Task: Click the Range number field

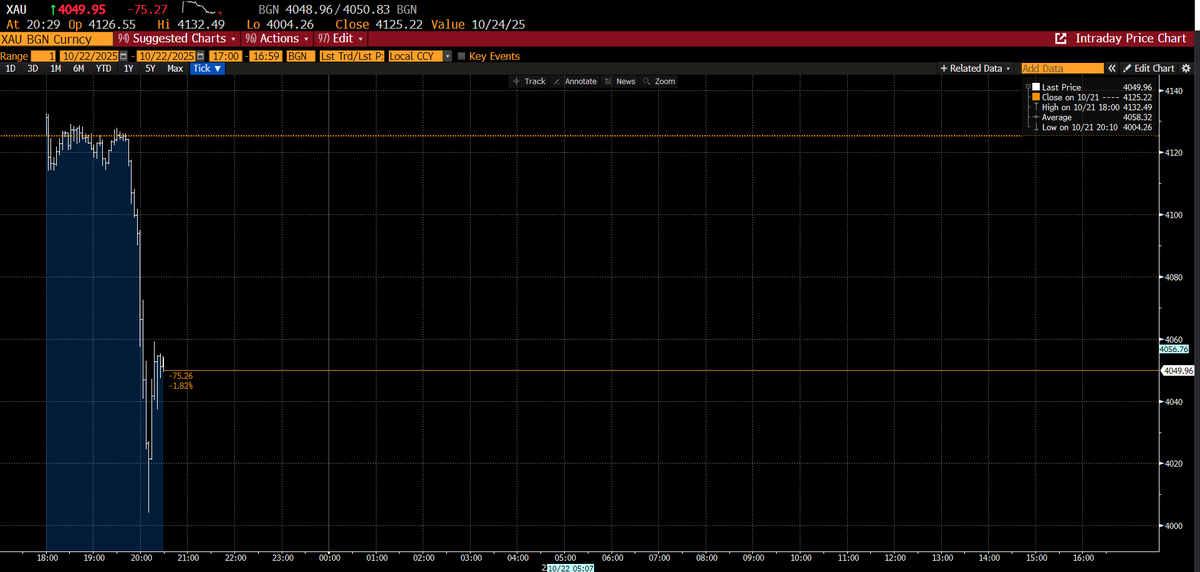Action: click(44, 56)
